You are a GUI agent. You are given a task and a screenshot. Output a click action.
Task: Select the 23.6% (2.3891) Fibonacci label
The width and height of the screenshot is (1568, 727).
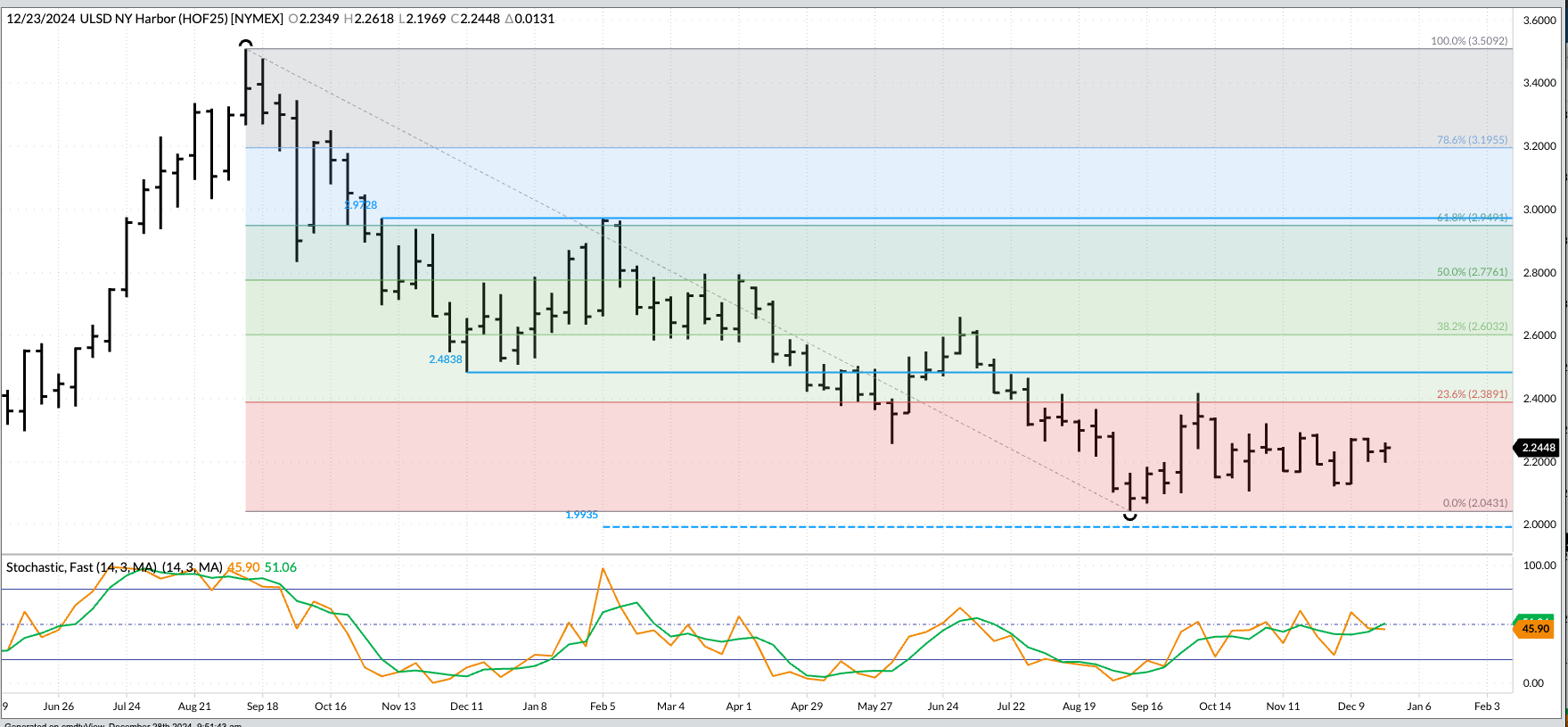coord(1472,394)
